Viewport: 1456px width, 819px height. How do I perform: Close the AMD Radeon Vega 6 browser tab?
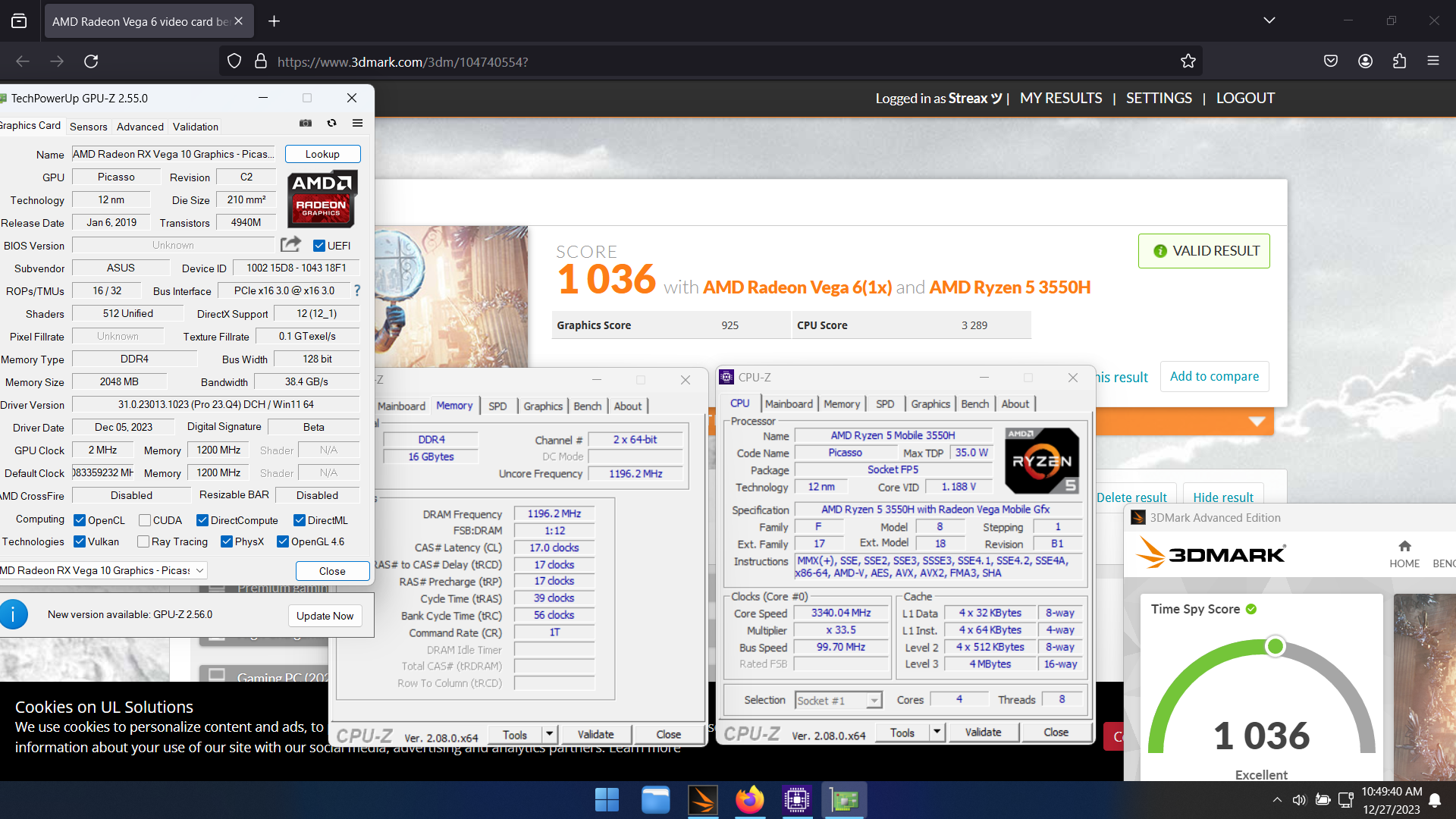coord(238,21)
